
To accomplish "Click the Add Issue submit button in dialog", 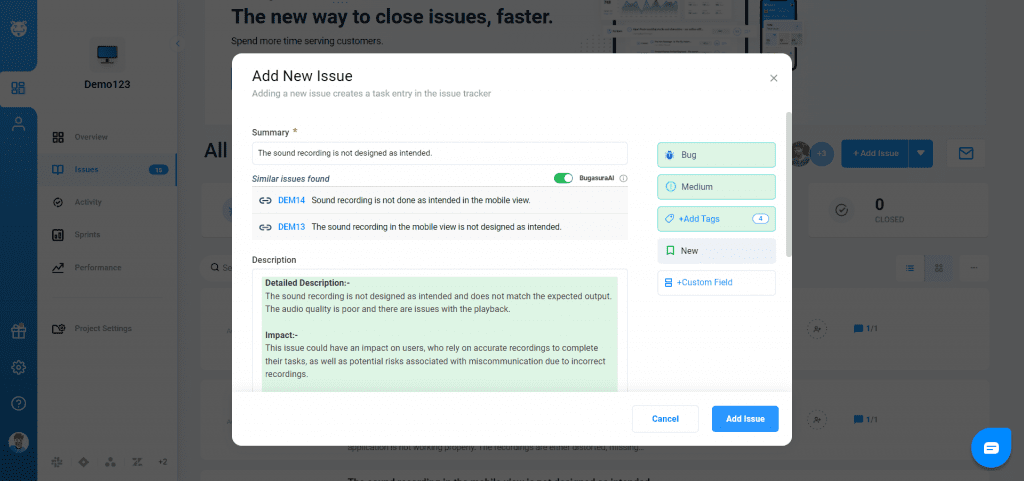I will coord(745,419).
